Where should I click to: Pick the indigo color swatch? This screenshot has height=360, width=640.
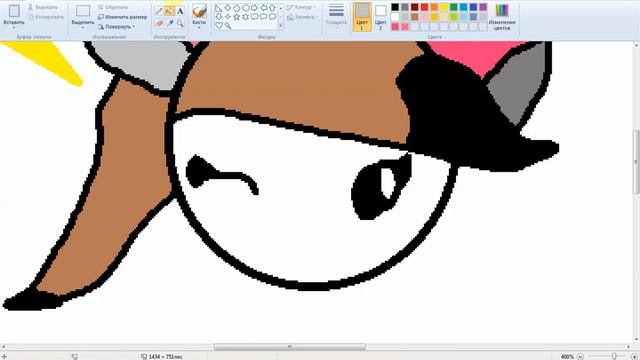coord(473,7)
